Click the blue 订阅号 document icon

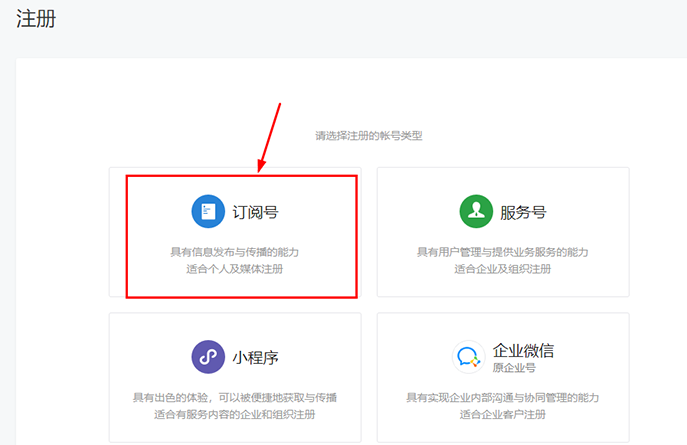[x=208, y=212]
